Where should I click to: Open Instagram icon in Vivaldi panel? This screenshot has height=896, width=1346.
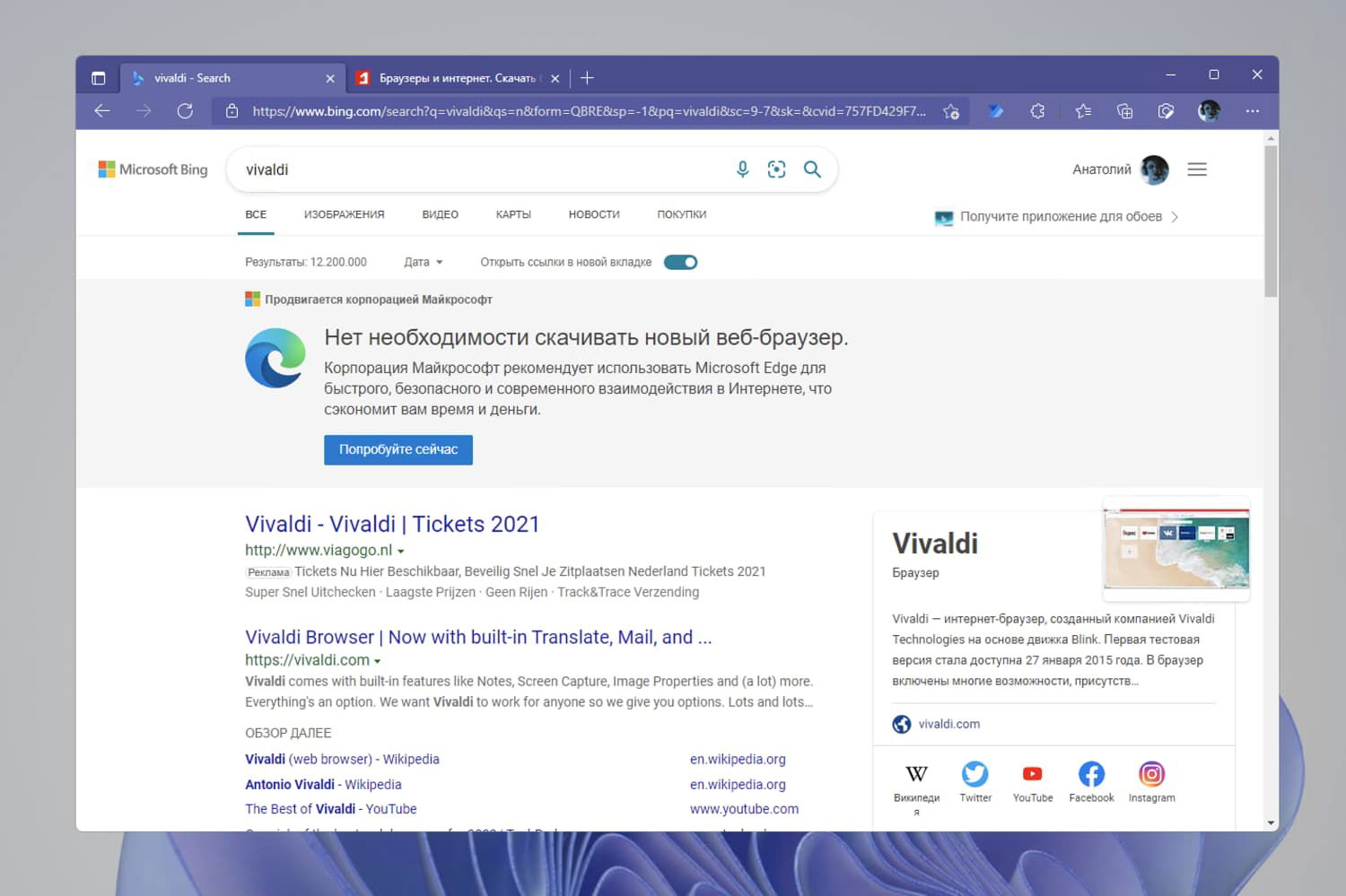click(x=1151, y=774)
